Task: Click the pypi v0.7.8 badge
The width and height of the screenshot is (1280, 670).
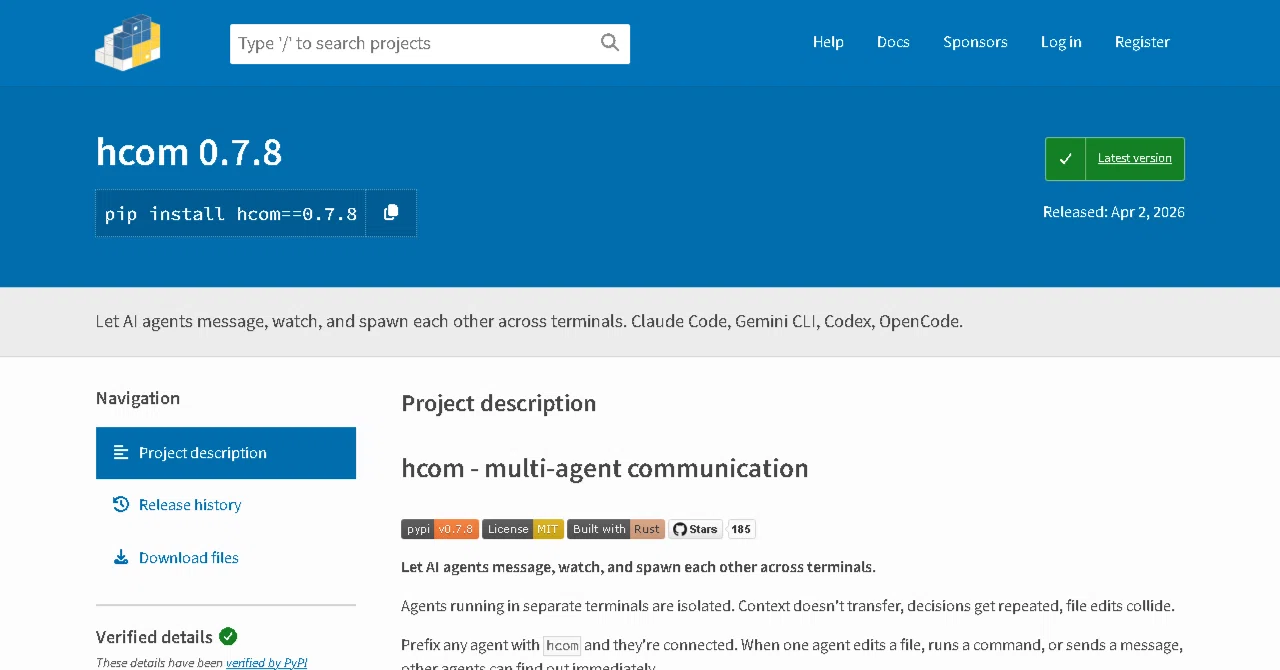Action: (440, 529)
